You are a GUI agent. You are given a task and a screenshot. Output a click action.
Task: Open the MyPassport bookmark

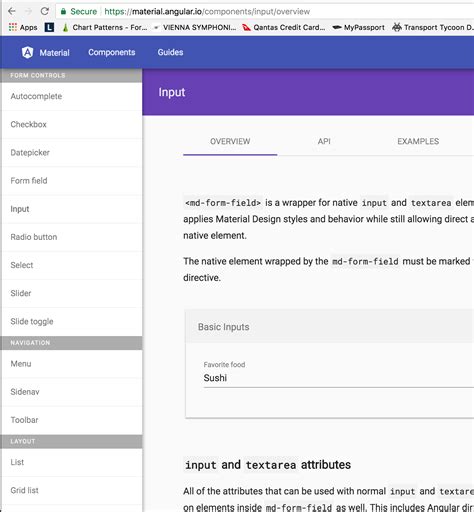359,27
